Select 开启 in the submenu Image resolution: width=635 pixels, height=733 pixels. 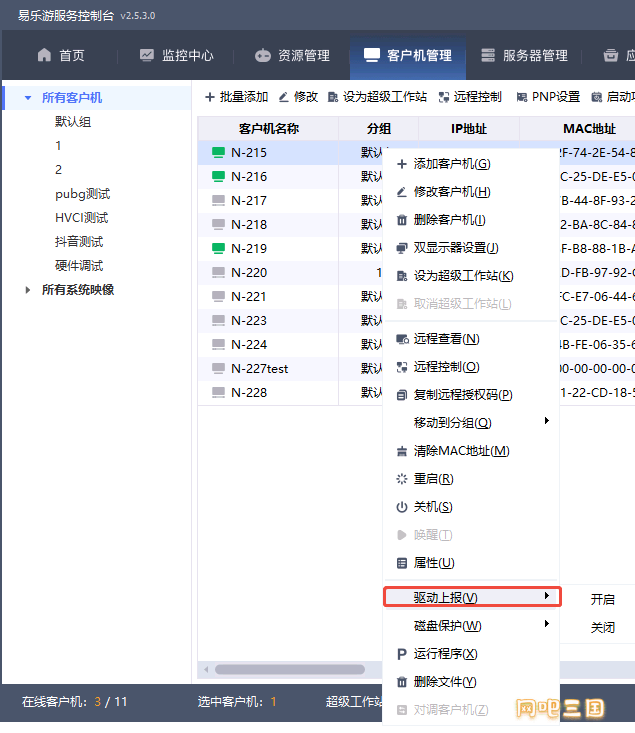[602, 599]
